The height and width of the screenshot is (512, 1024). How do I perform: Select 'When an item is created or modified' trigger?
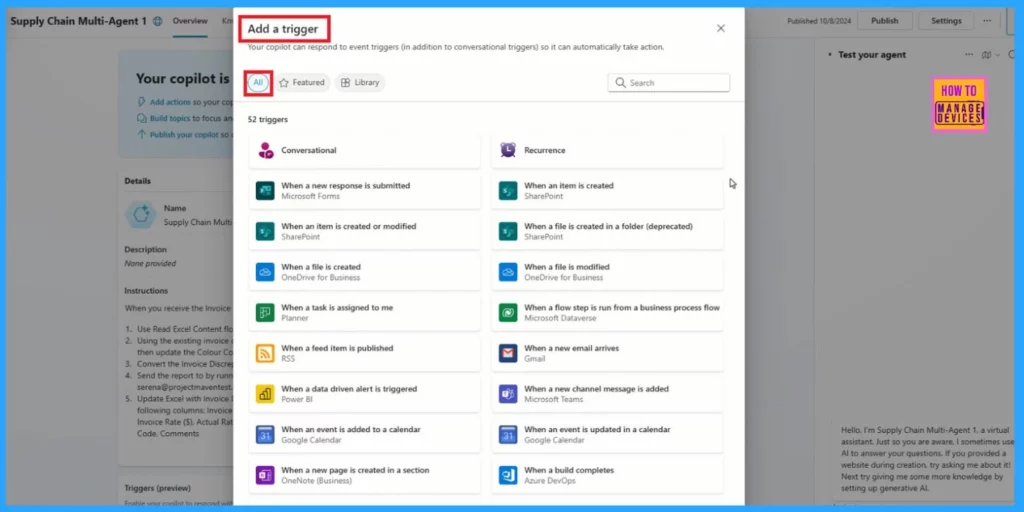point(365,231)
